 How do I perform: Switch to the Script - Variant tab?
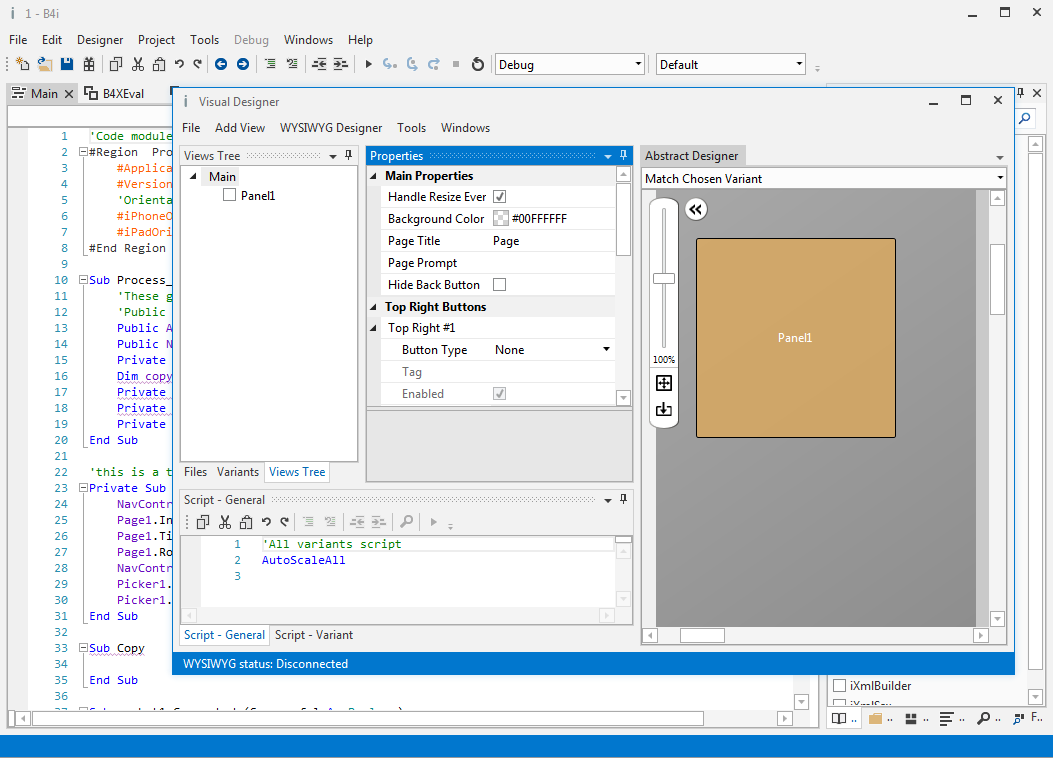click(314, 635)
